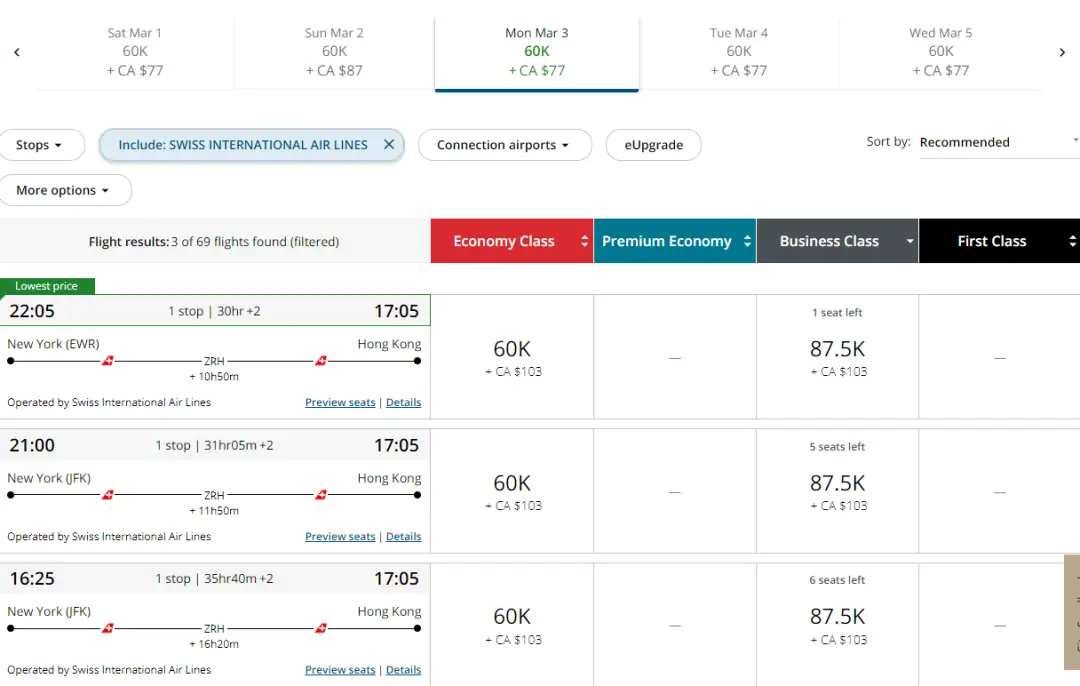The height and width of the screenshot is (686, 1080).
Task: Click Swiss airline logo on EWR flight
Action: point(110,360)
